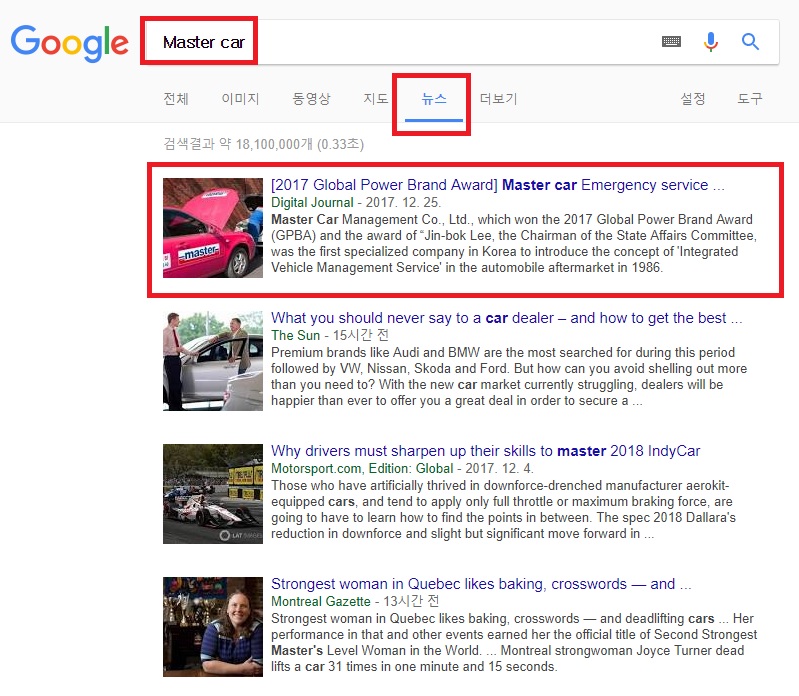Viewport: 799px width, 696px height.
Task: Open the 도구 search tools
Action: click(750, 99)
